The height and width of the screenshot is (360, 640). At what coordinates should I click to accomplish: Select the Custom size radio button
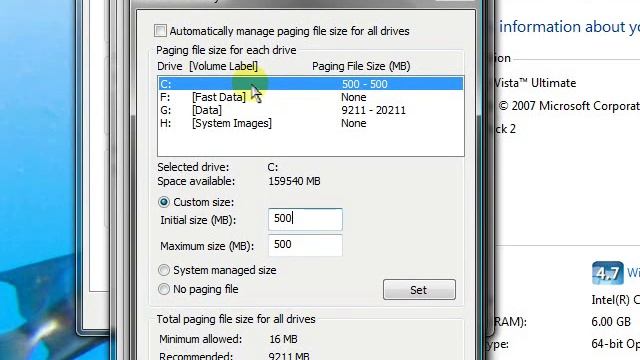pyautogui.click(x=164, y=202)
